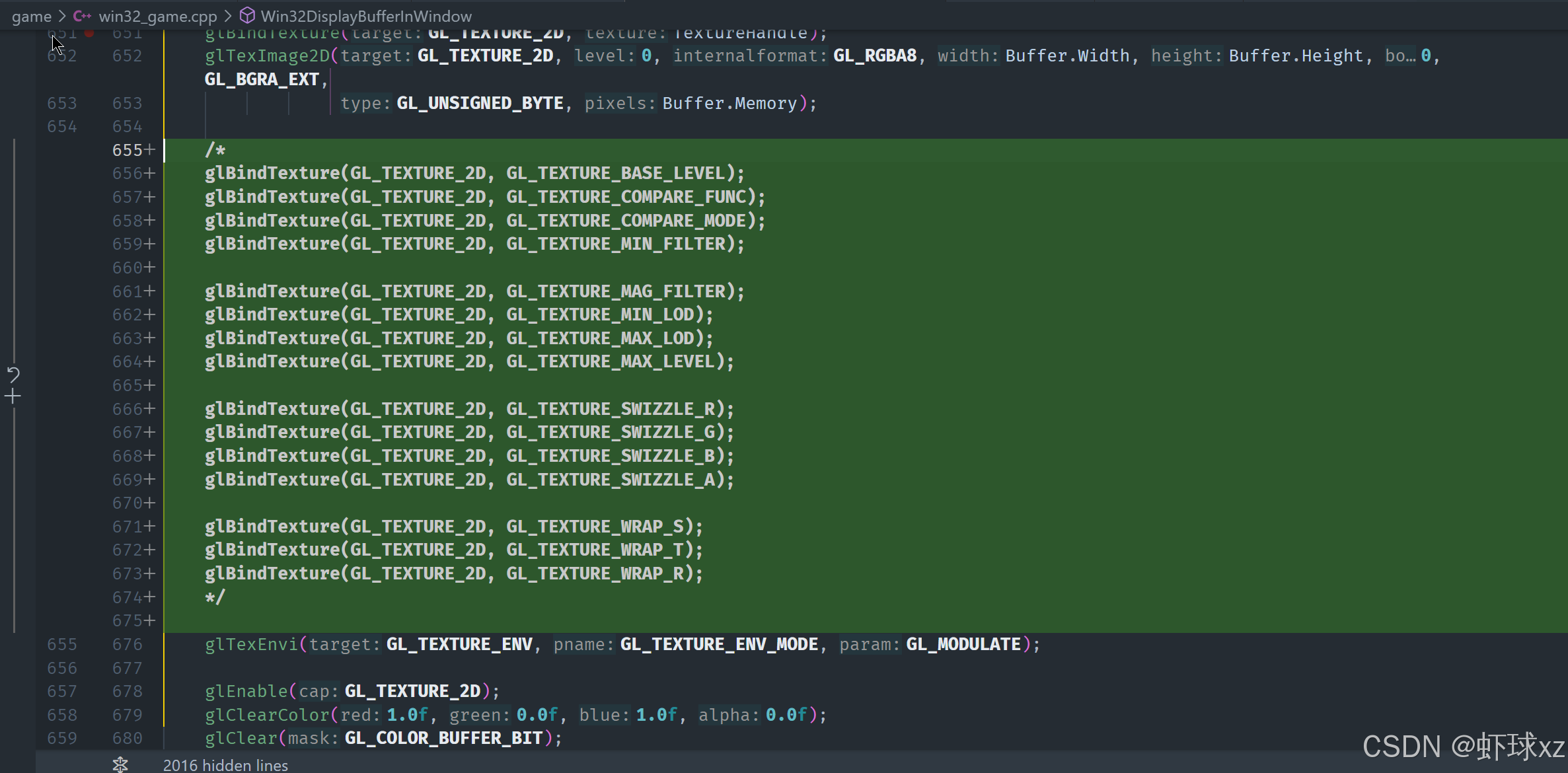Image resolution: width=1568 pixels, height=773 pixels.
Task: Click the stage change plus icon
Action: tap(13, 396)
